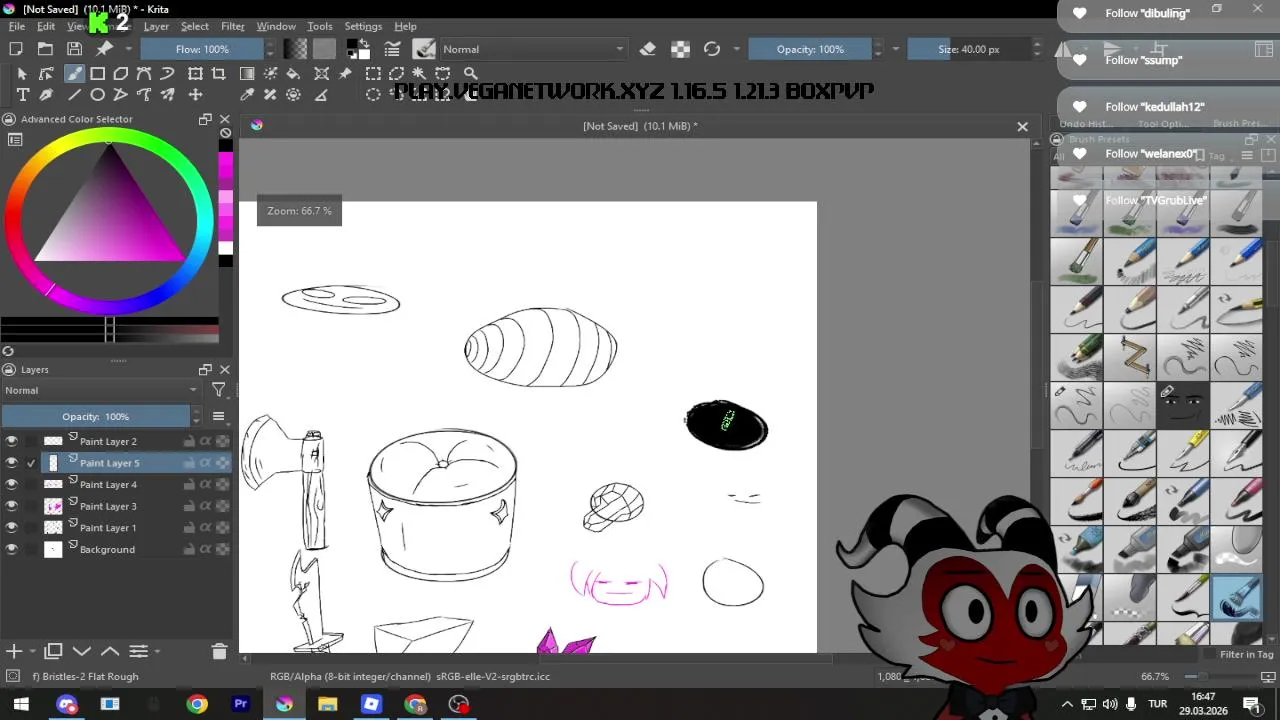Open the brush preset chooser
The image size is (1280, 720).
pos(424,49)
